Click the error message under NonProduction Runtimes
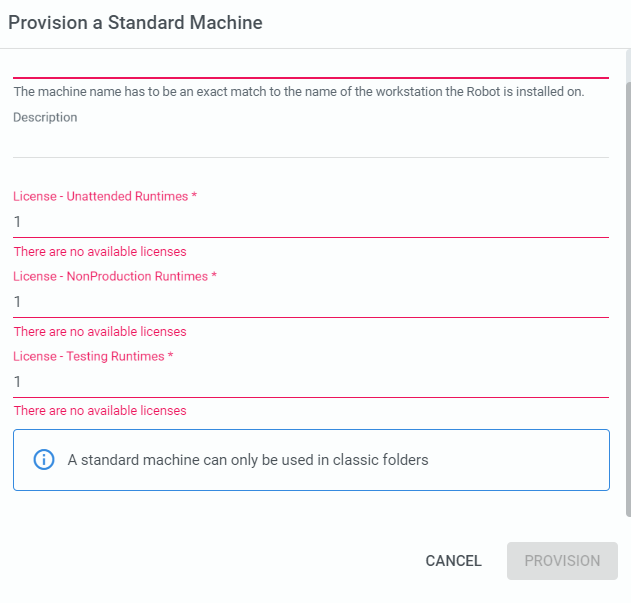 tap(100, 332)
